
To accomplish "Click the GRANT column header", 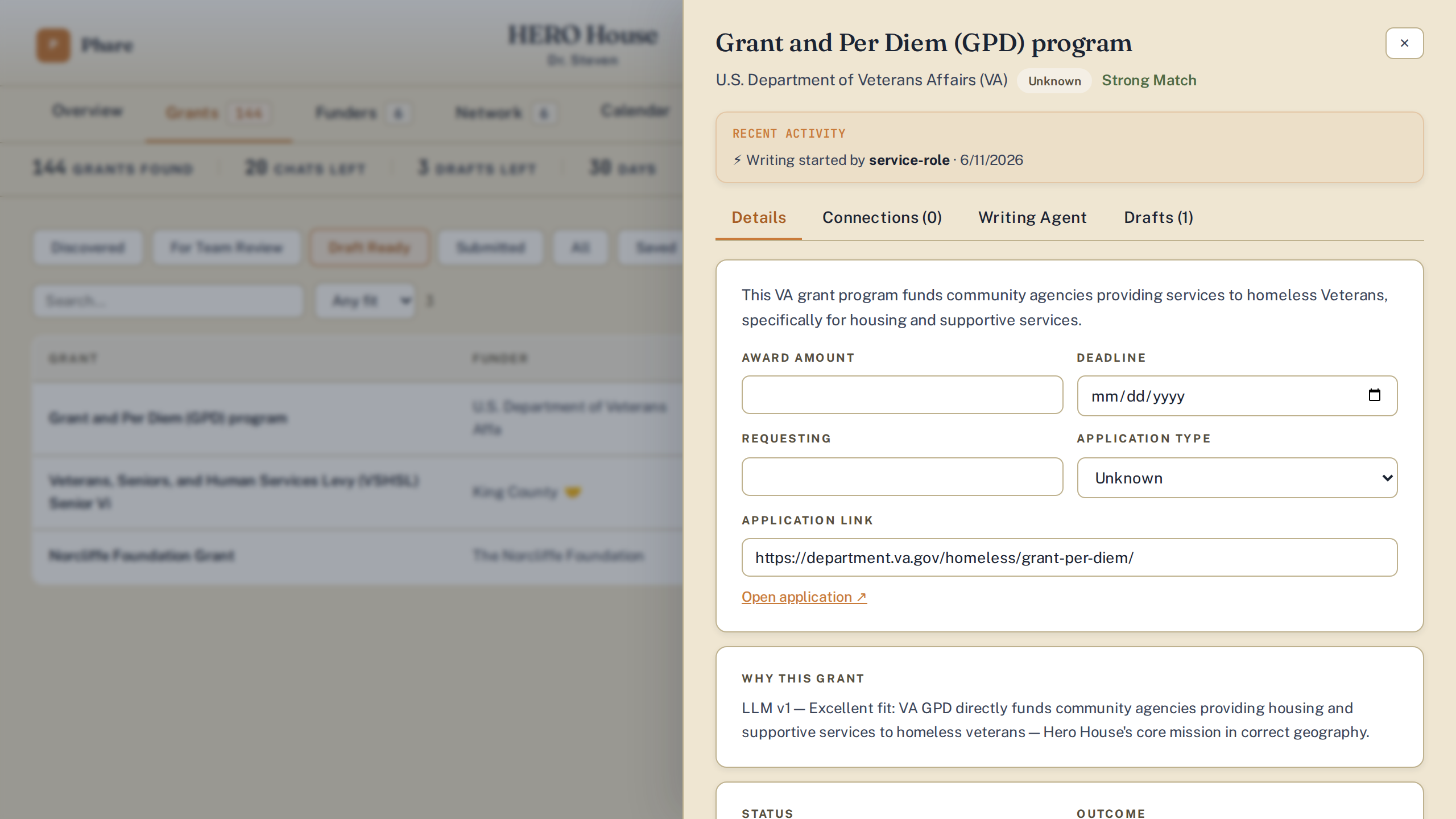I will (73, 358).
